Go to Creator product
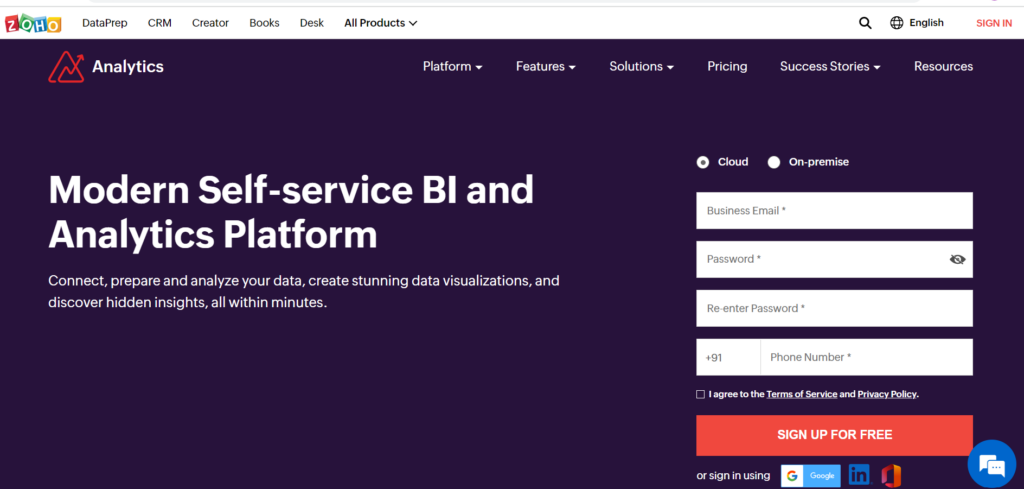Screen dimensions: 1024x489 (x=210, y=23)
